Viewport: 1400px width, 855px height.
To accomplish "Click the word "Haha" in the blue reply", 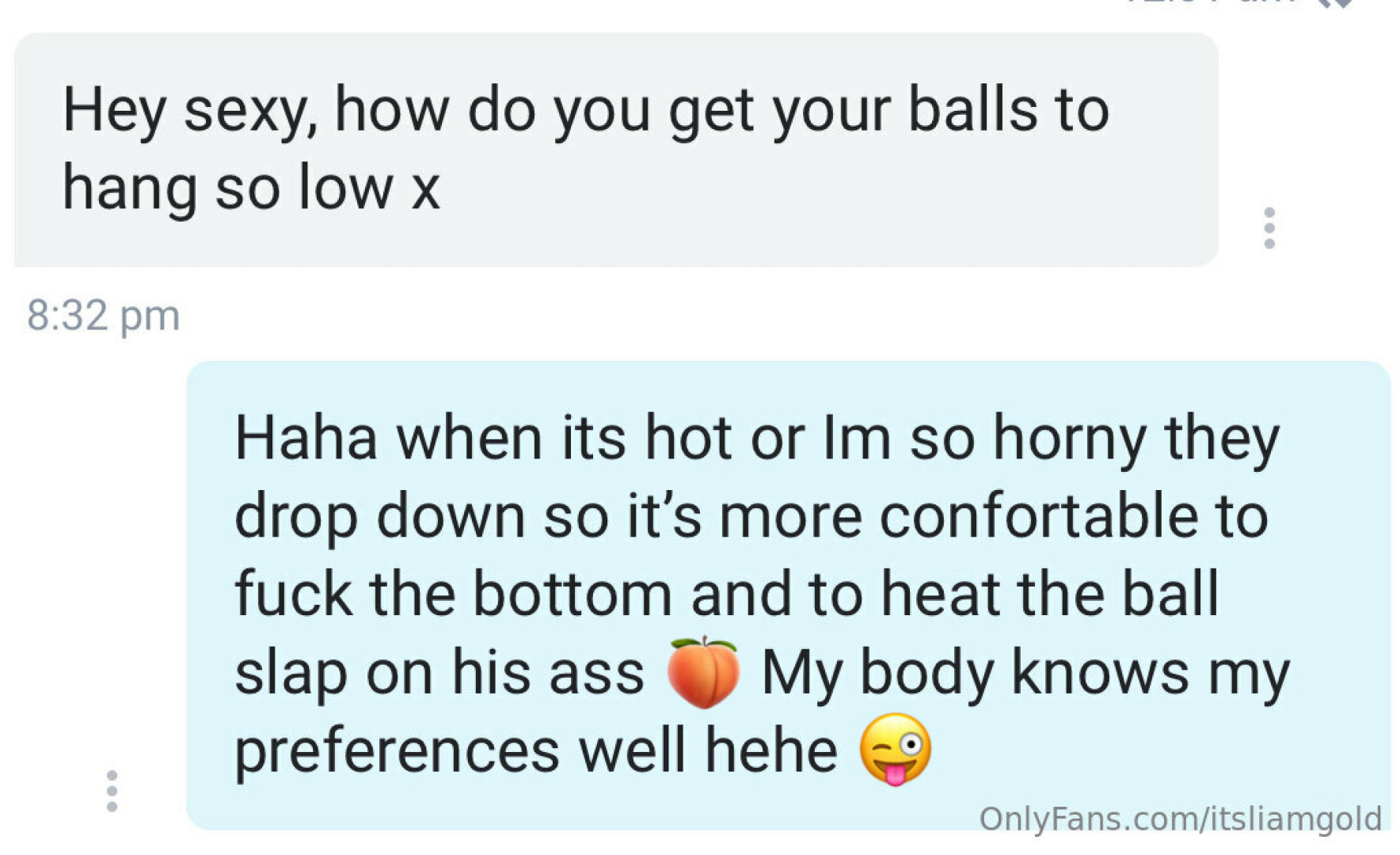I will 306,439.
